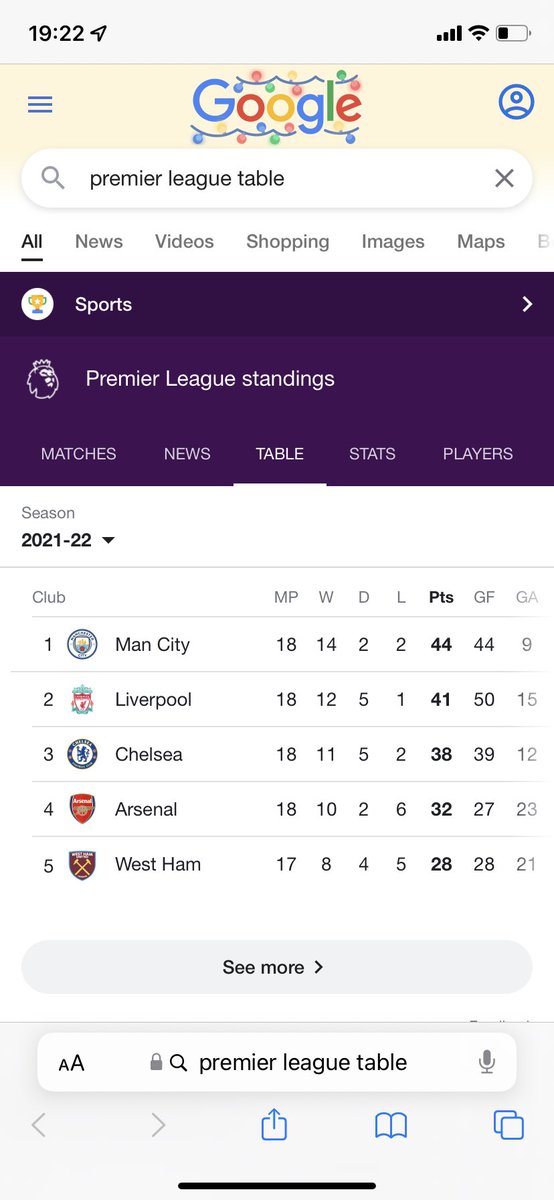
Task: Expand the table with See more
Action: [x=277, y=967]
